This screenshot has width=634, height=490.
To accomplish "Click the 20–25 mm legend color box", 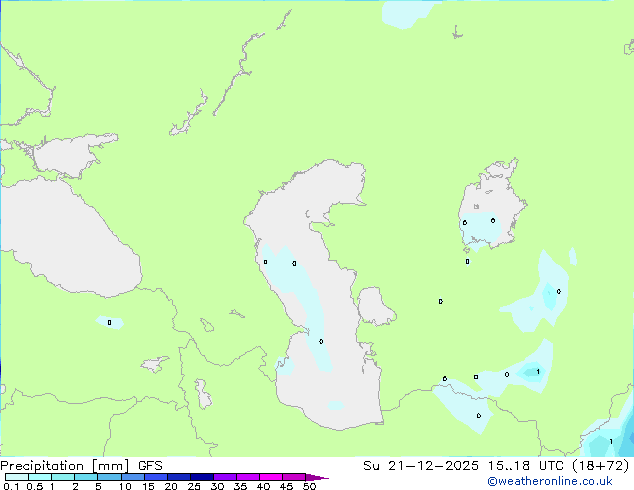I will pos(179,477).
